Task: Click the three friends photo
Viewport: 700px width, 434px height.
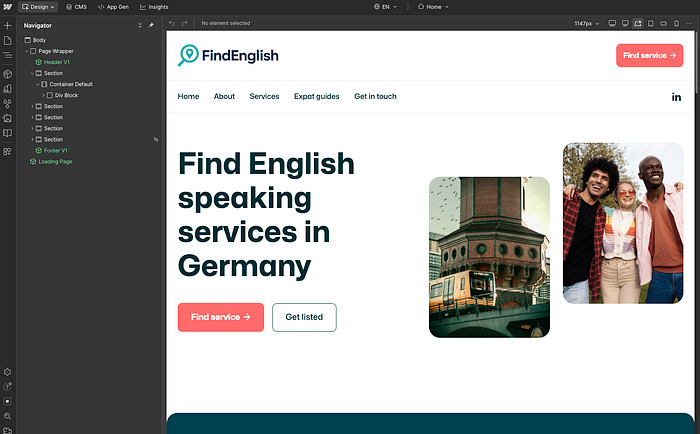Action: 623,223
